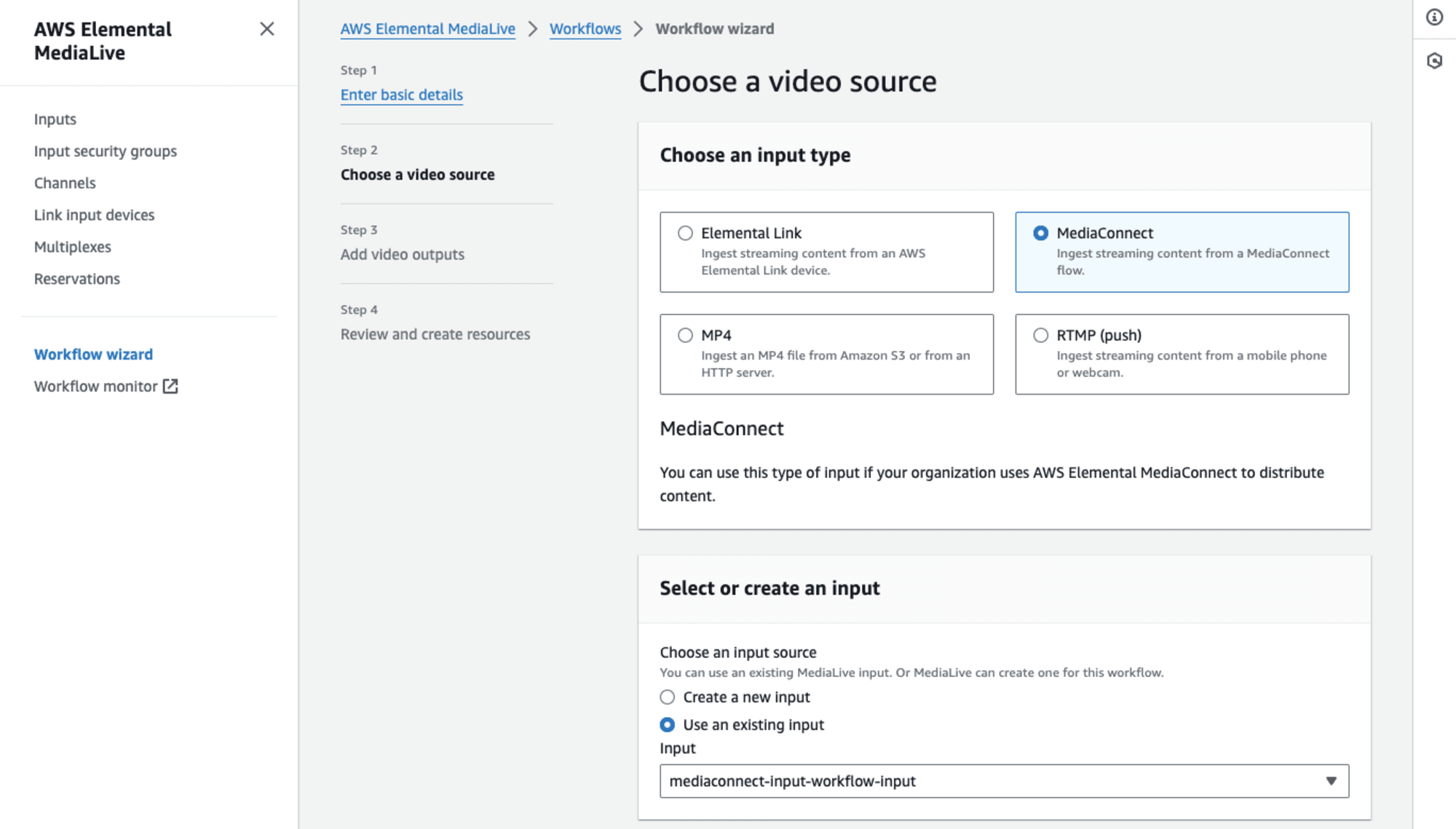Select the Elemental Link input type radio button
The image size is (1456, 829).
[685, 232]
